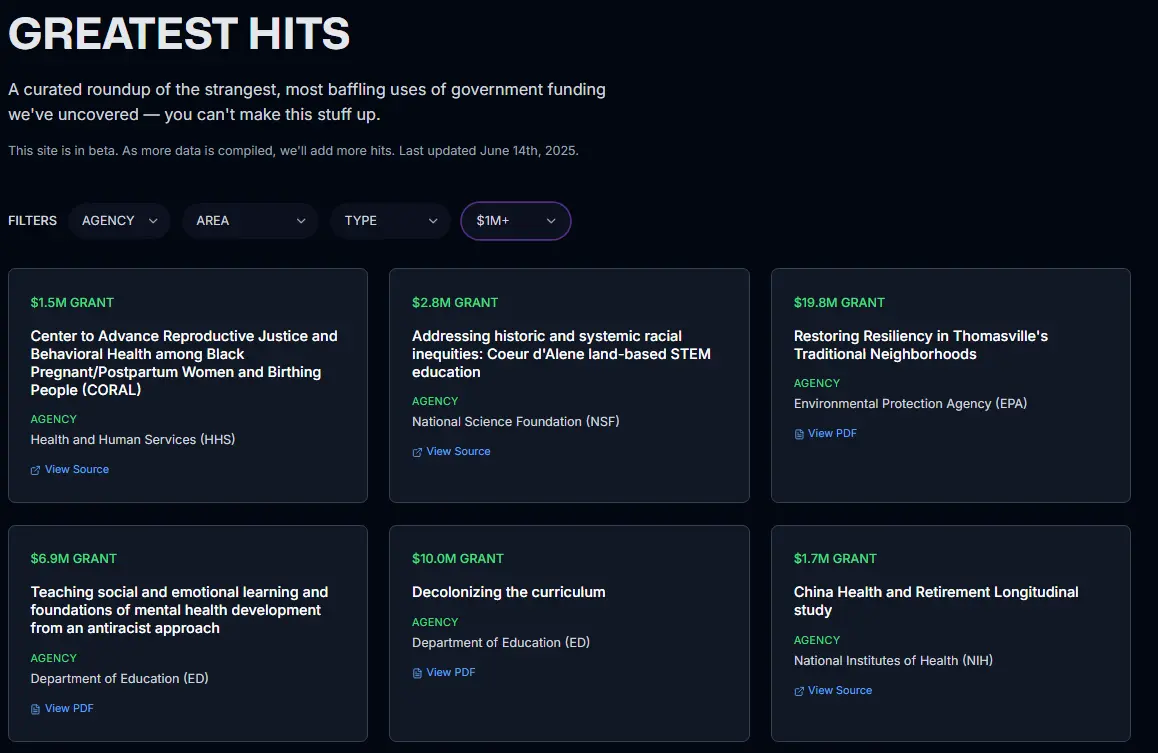The height and width of the screenshot is (753, 1158).
Task: Click the external-link icon in the China Health card
Action: click(x=799, y=691)
